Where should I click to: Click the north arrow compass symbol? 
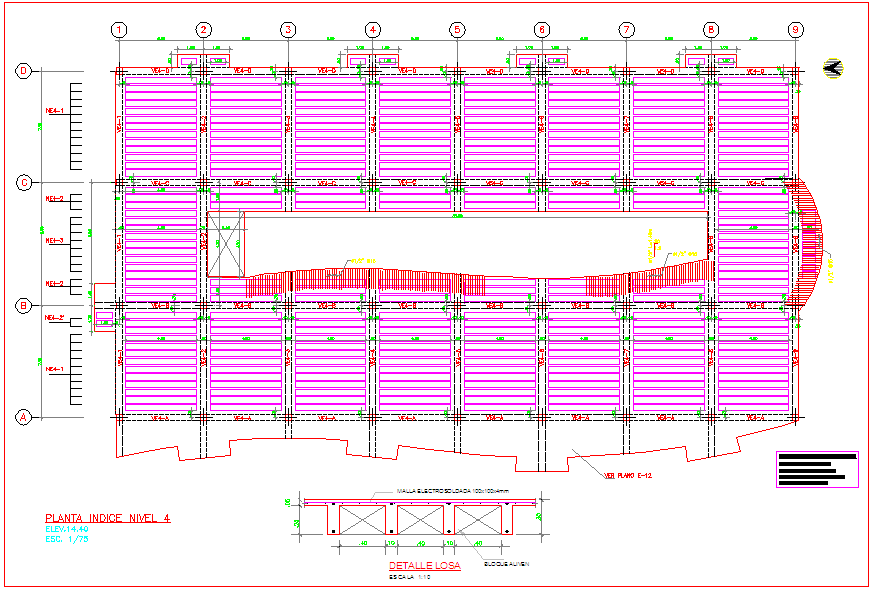pos(831,68)
